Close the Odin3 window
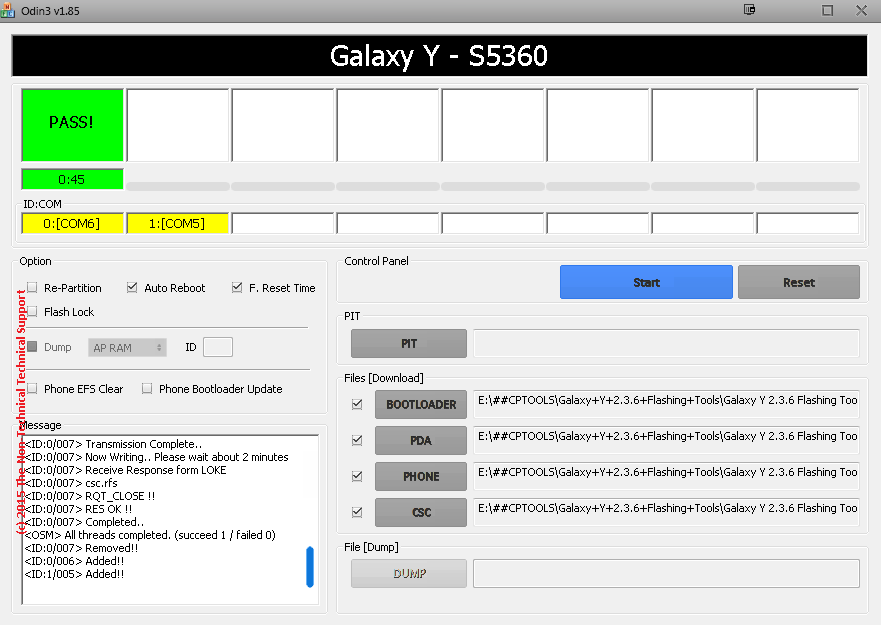The width and height of the screenshot is (881, 625). (861, 10)
